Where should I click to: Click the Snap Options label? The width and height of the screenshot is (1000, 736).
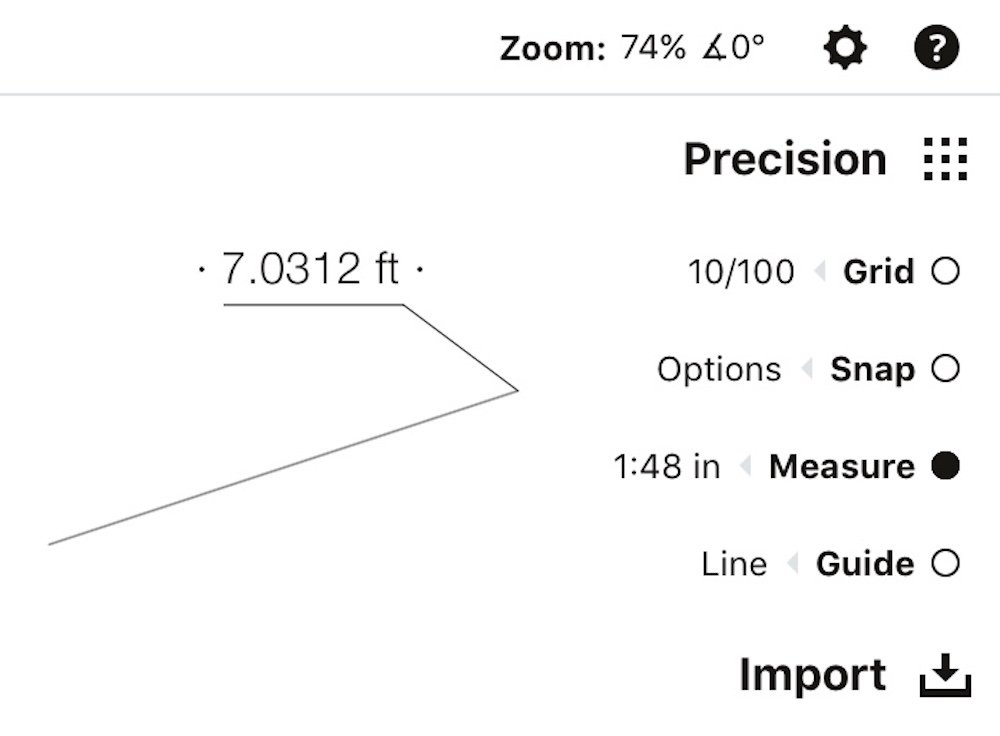coord(719,369)
